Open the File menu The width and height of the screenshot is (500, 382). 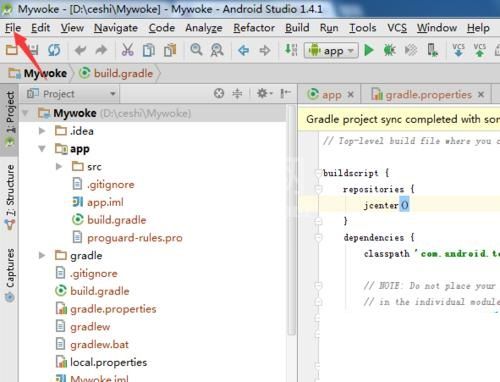(13, 28)
